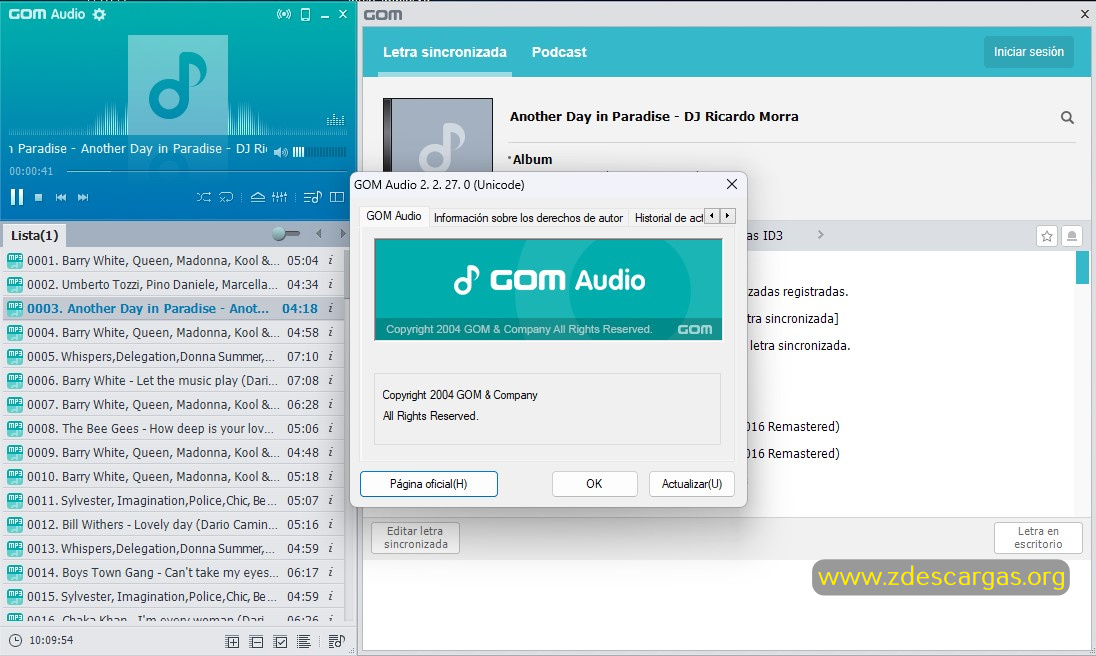Click the search magnifier beside song title
Screen dimensions: 1096x656
[x=1067, y=118]
